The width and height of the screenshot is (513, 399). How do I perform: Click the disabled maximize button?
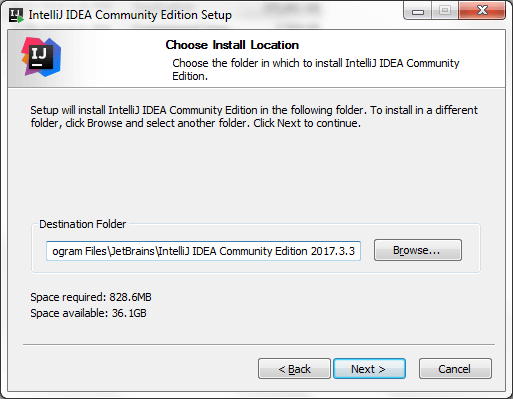pyautogui.click(x=445, y=11)
